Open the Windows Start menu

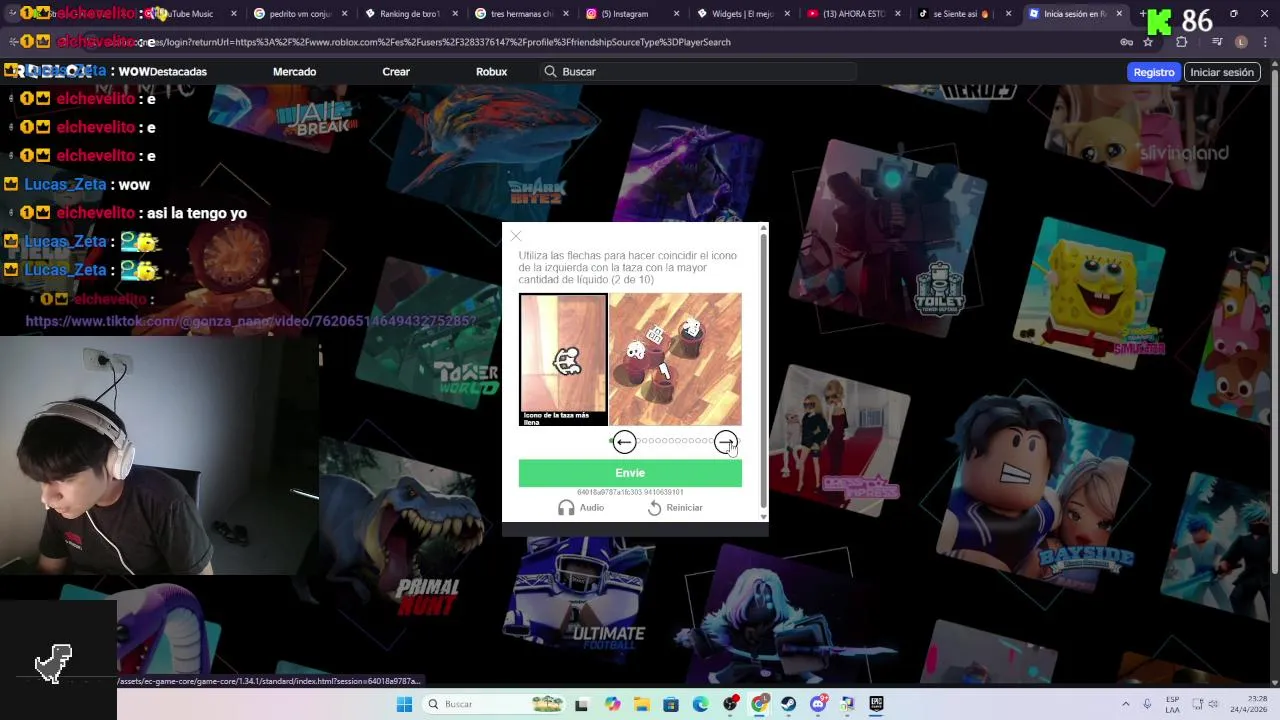coord(404,704)
